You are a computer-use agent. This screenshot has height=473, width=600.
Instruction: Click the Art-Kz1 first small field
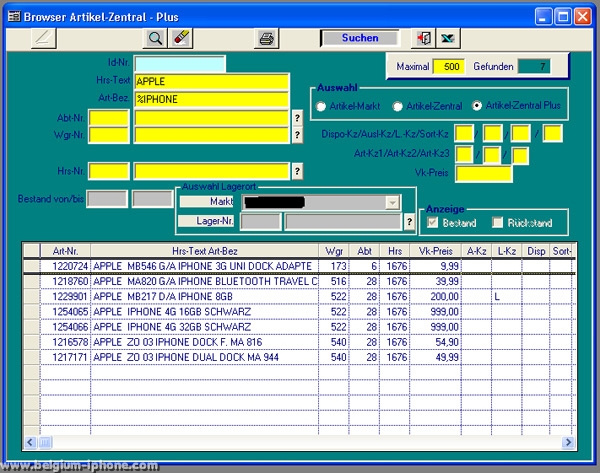click(464, 155)
